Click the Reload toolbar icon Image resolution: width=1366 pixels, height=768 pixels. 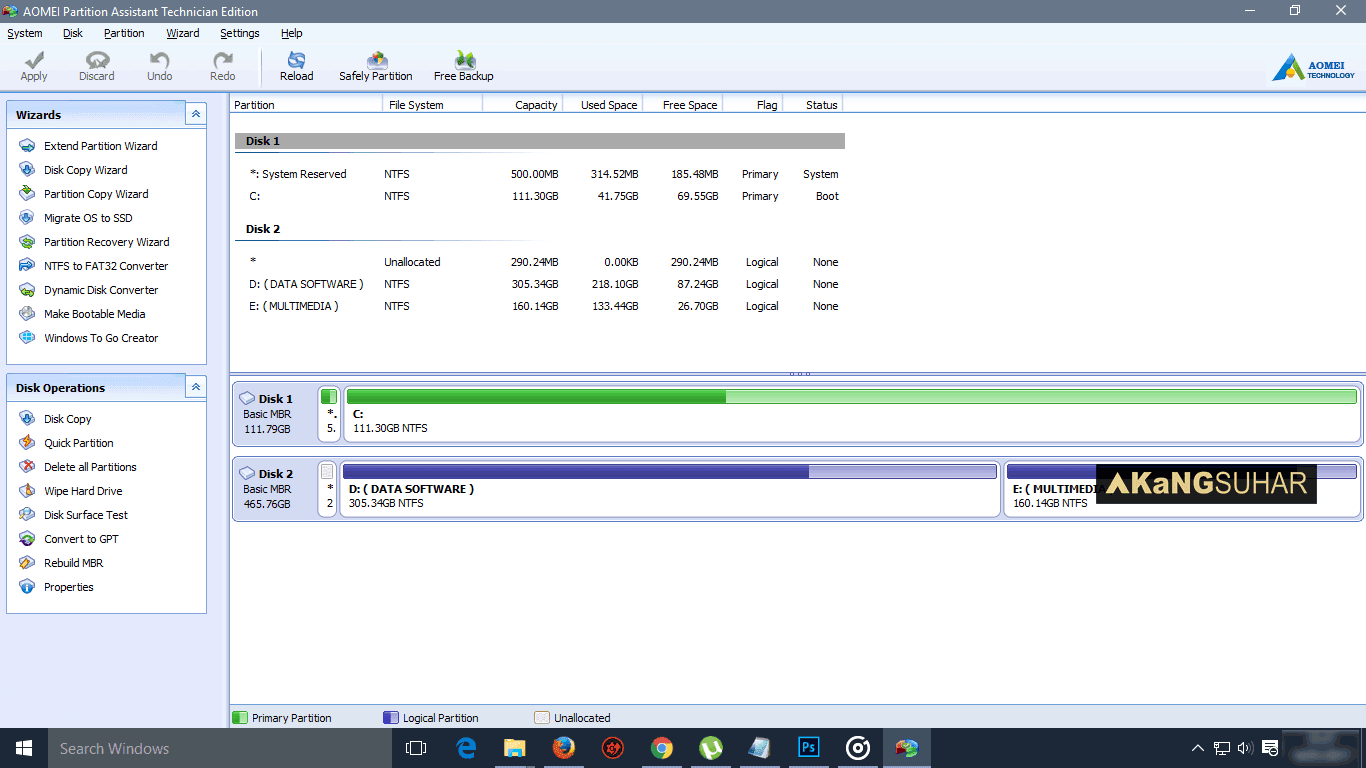tap(296, 67)
